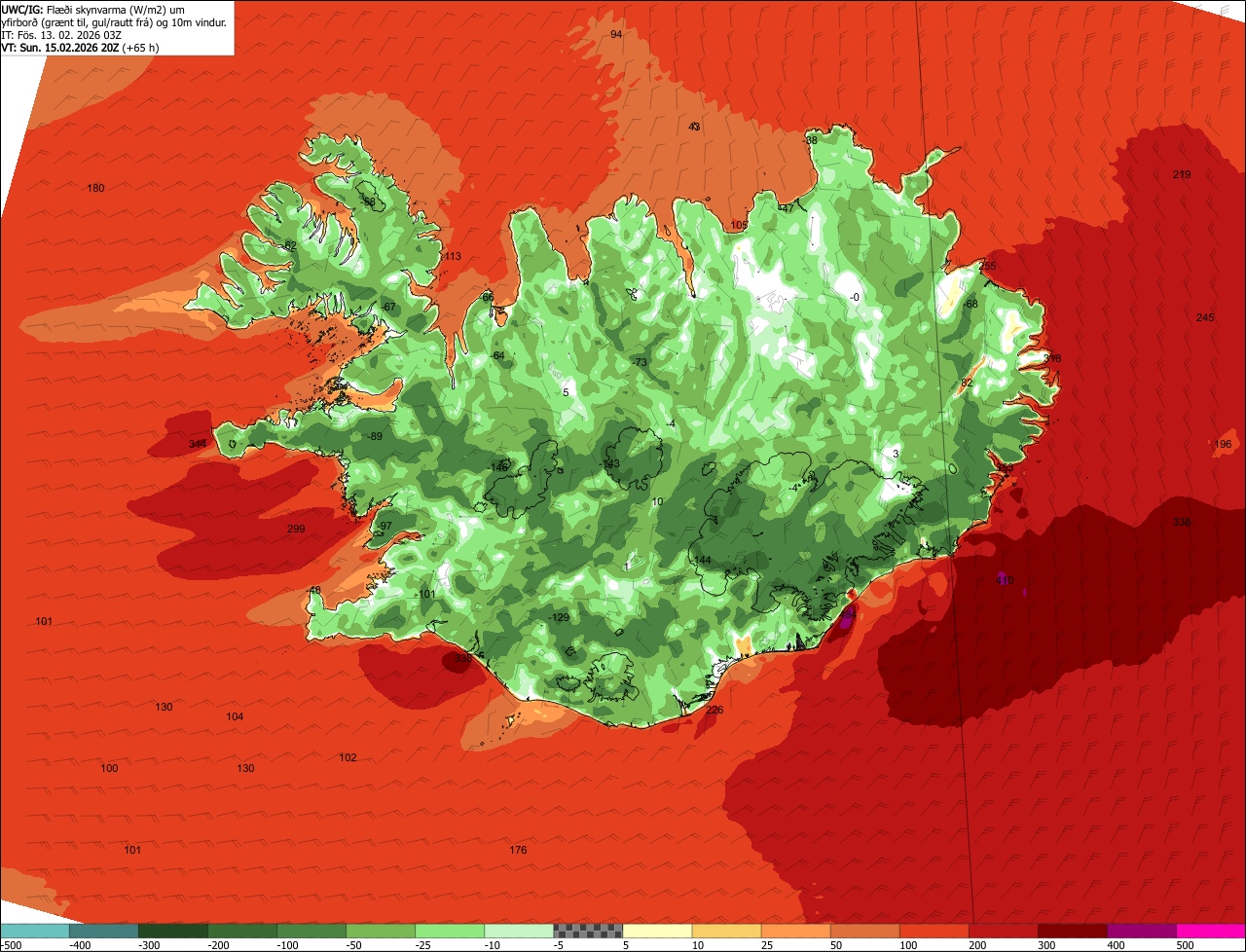
Task: Click the dark maroon swatch between 300 and 400
Action: [1073, 931]
